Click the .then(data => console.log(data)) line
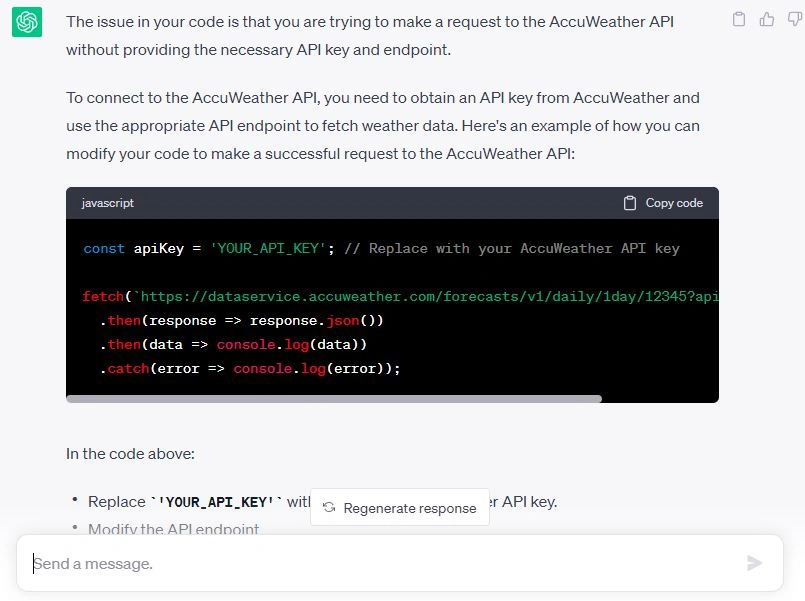Viewport: 805px width, 601px height. point(233,344)
